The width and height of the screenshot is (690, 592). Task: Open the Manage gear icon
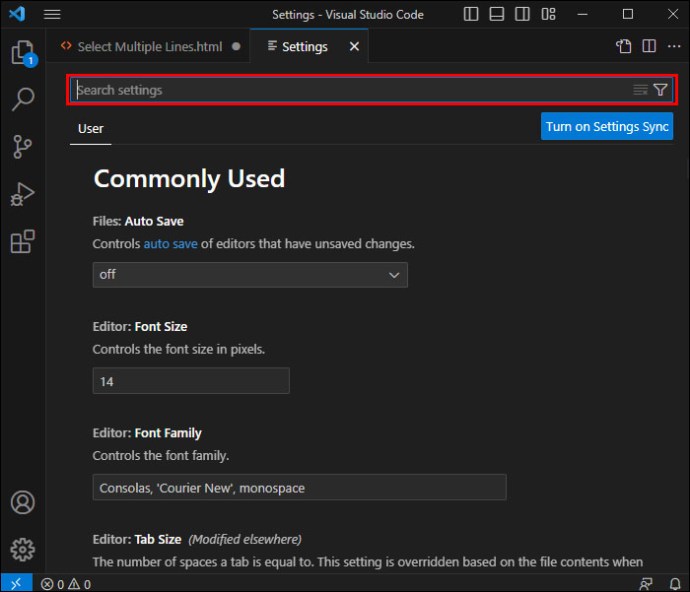click(x=22, y=549)
